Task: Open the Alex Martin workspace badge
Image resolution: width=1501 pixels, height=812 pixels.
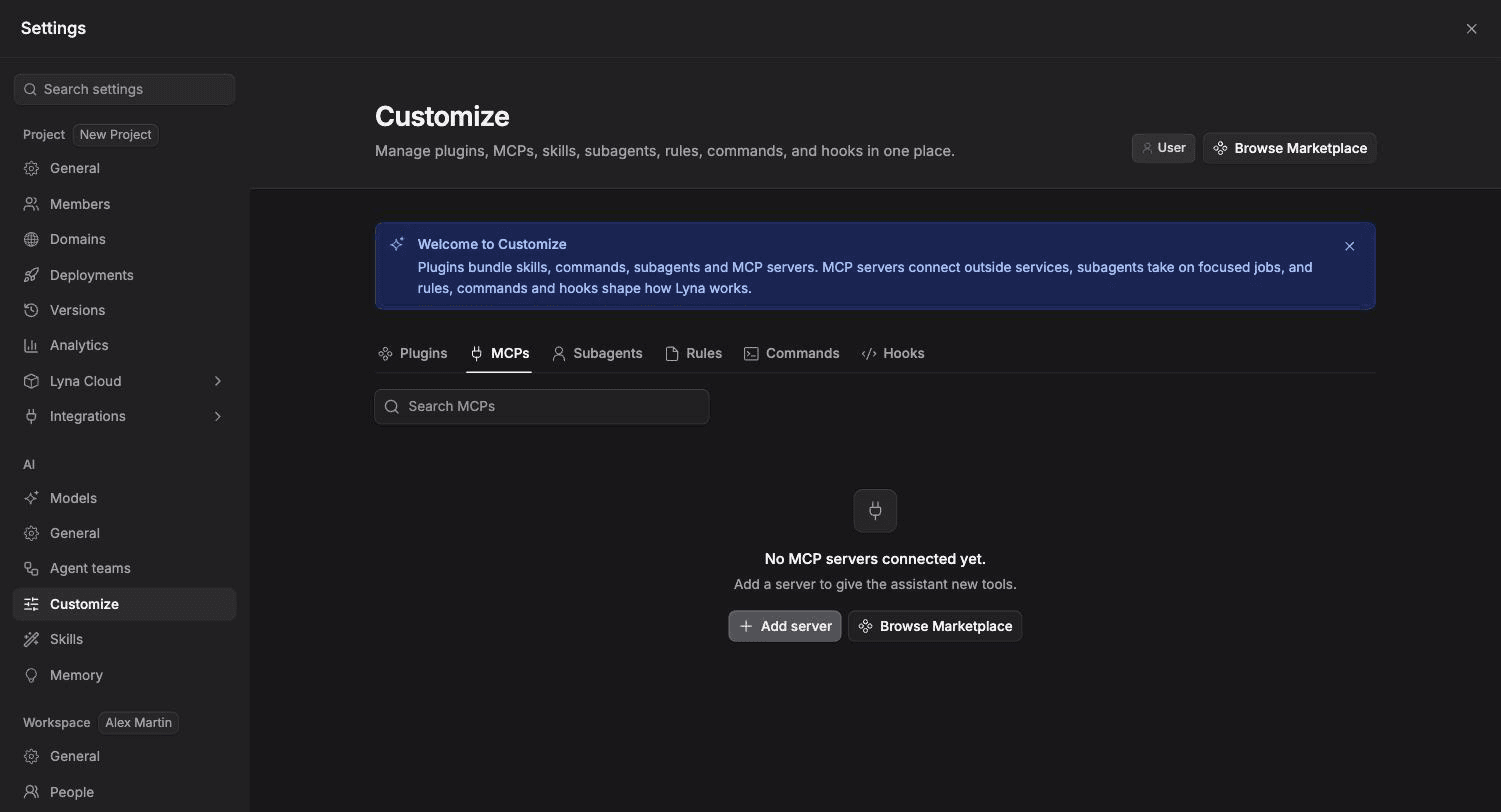Action: (x=138, y=722)
